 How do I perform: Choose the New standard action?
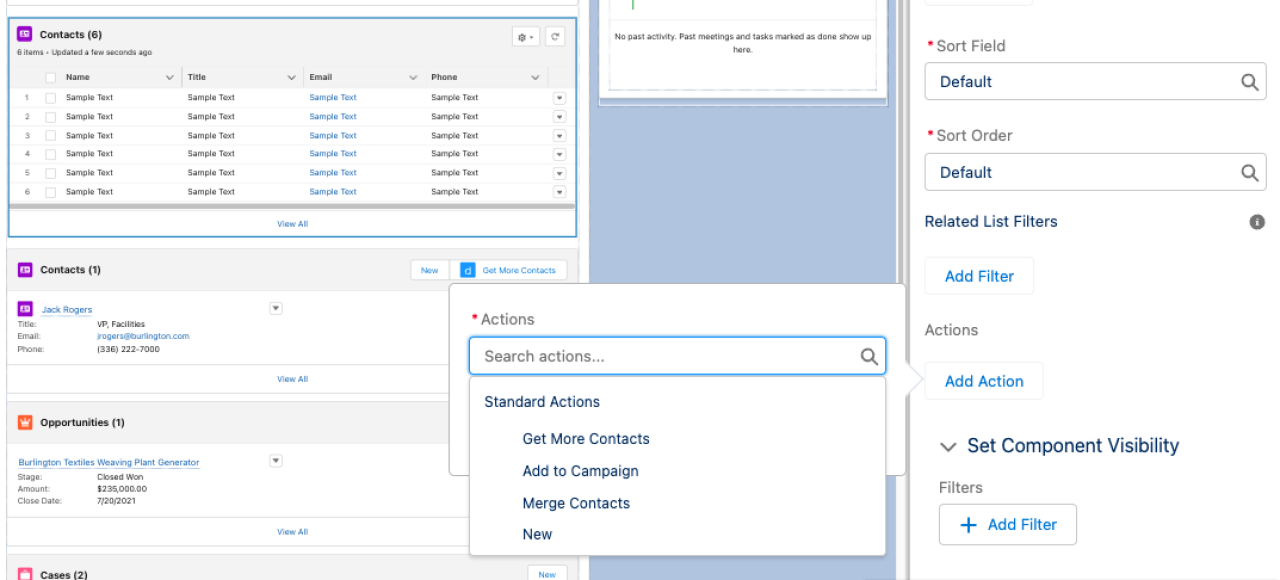click(537, 534)
